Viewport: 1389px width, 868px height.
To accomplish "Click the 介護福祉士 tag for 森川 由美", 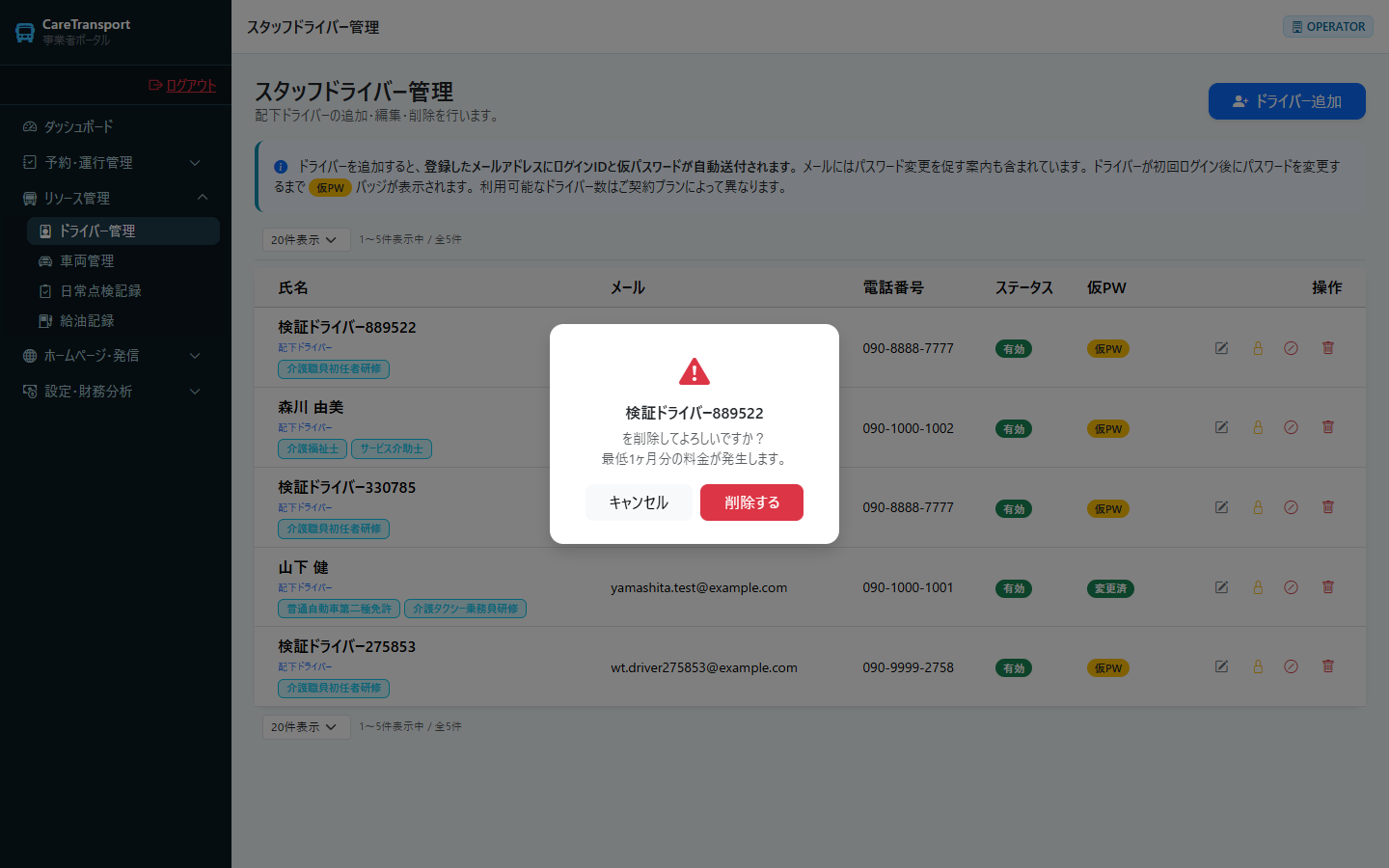I will tap(313, 448).
